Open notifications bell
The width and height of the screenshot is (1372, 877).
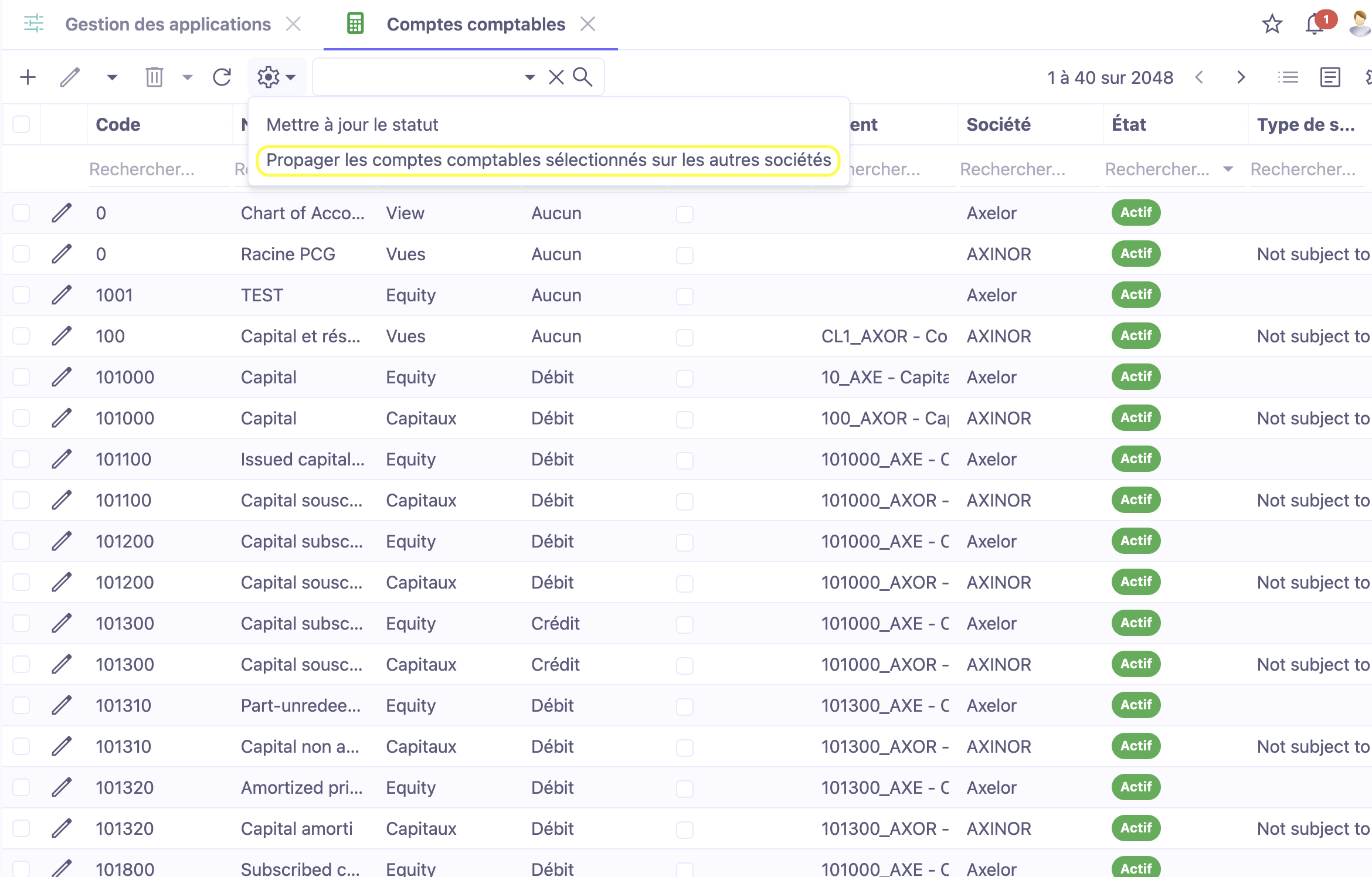1315,25
